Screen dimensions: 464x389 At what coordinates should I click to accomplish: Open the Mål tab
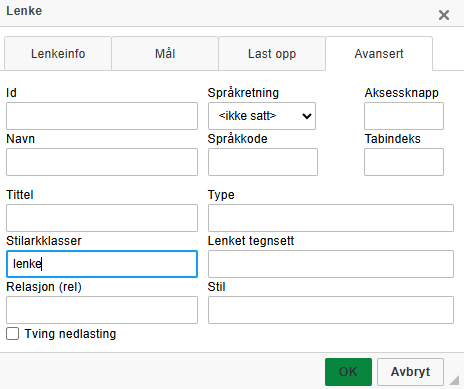pos(165,54)
